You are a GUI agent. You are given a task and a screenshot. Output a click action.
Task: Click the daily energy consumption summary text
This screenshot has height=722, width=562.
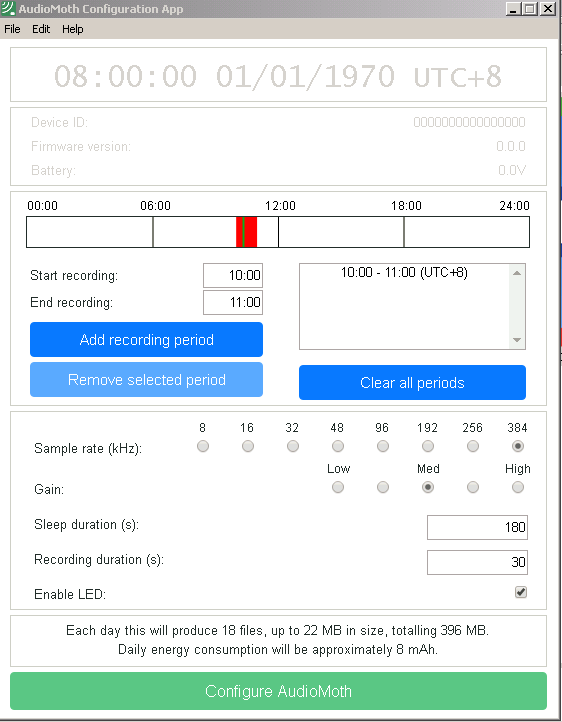(x=278, y=650)
